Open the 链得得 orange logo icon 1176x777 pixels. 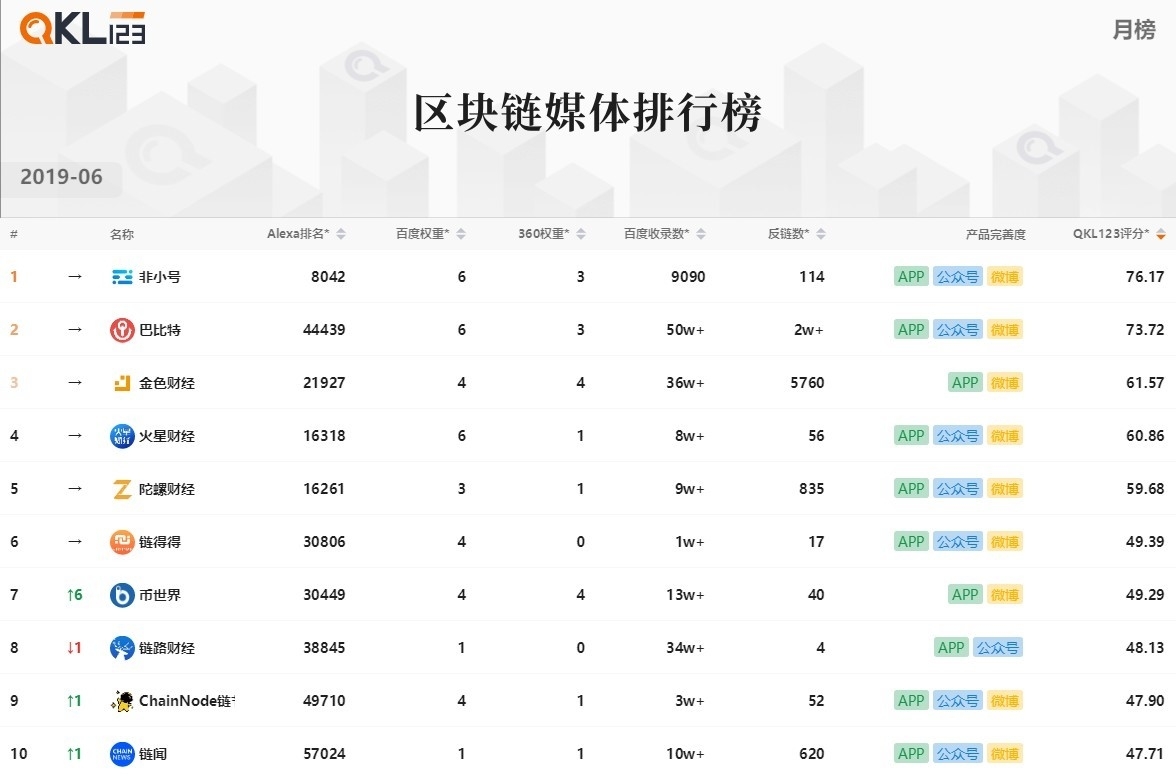pos(122,542)
